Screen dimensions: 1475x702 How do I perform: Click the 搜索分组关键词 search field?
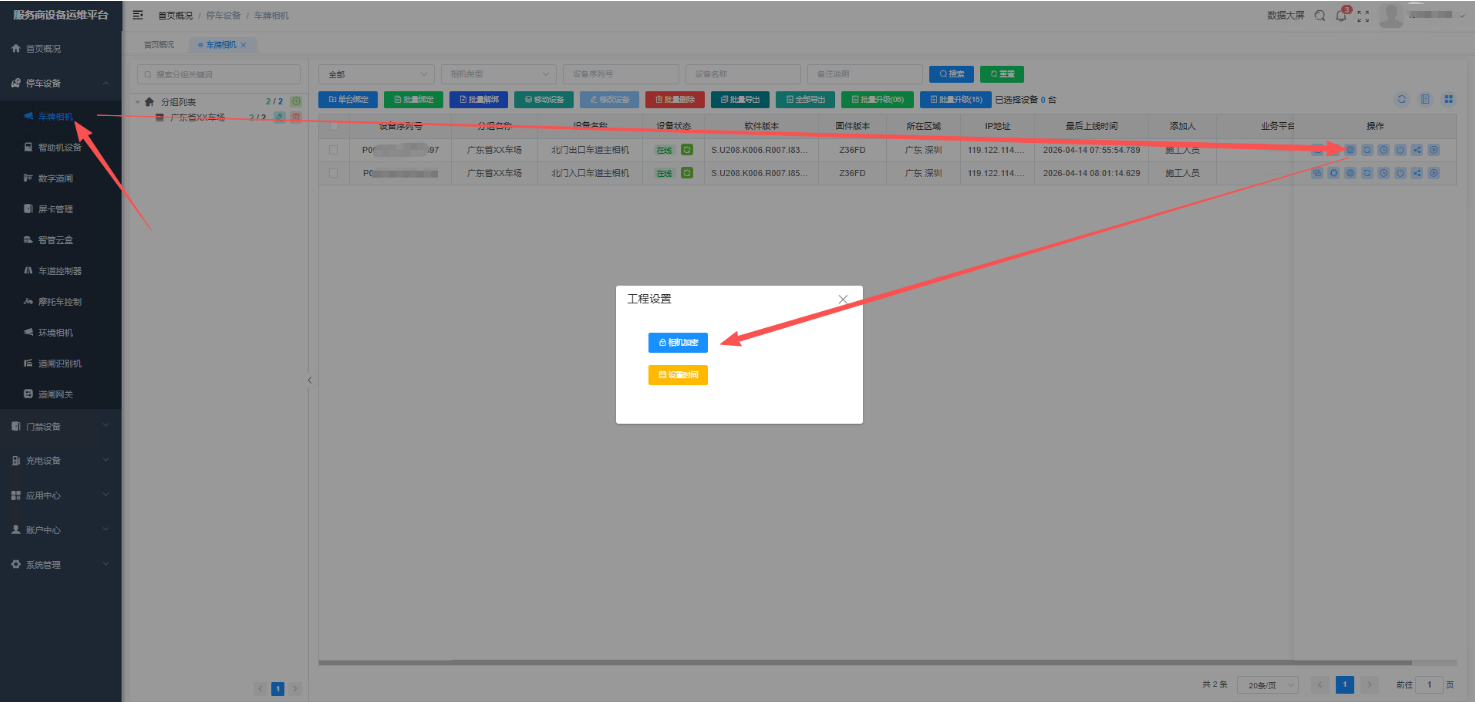[218, 74]
